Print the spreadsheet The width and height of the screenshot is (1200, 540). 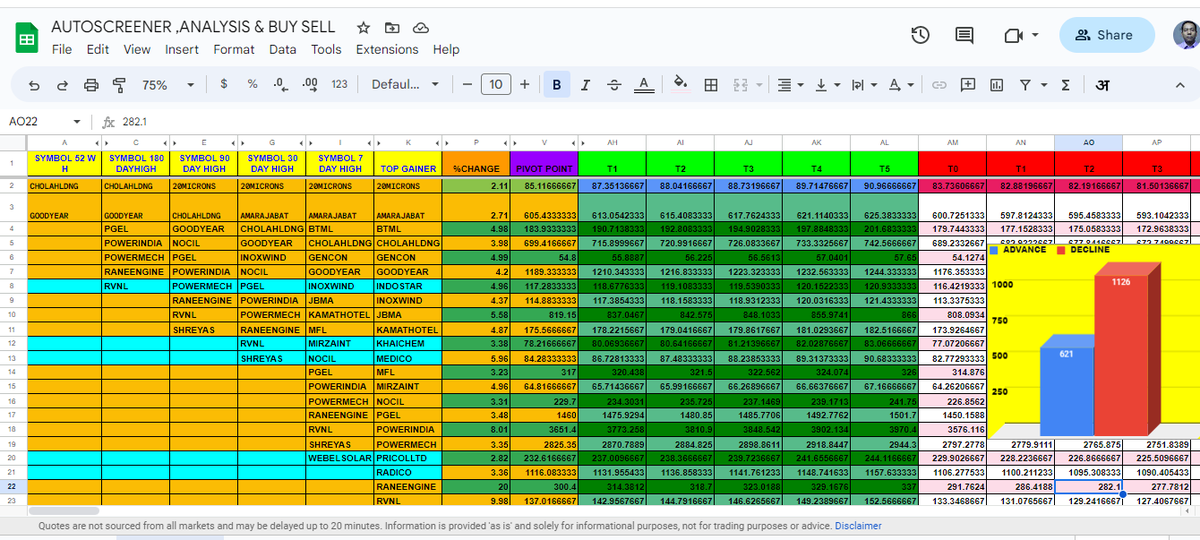point(92,85)
